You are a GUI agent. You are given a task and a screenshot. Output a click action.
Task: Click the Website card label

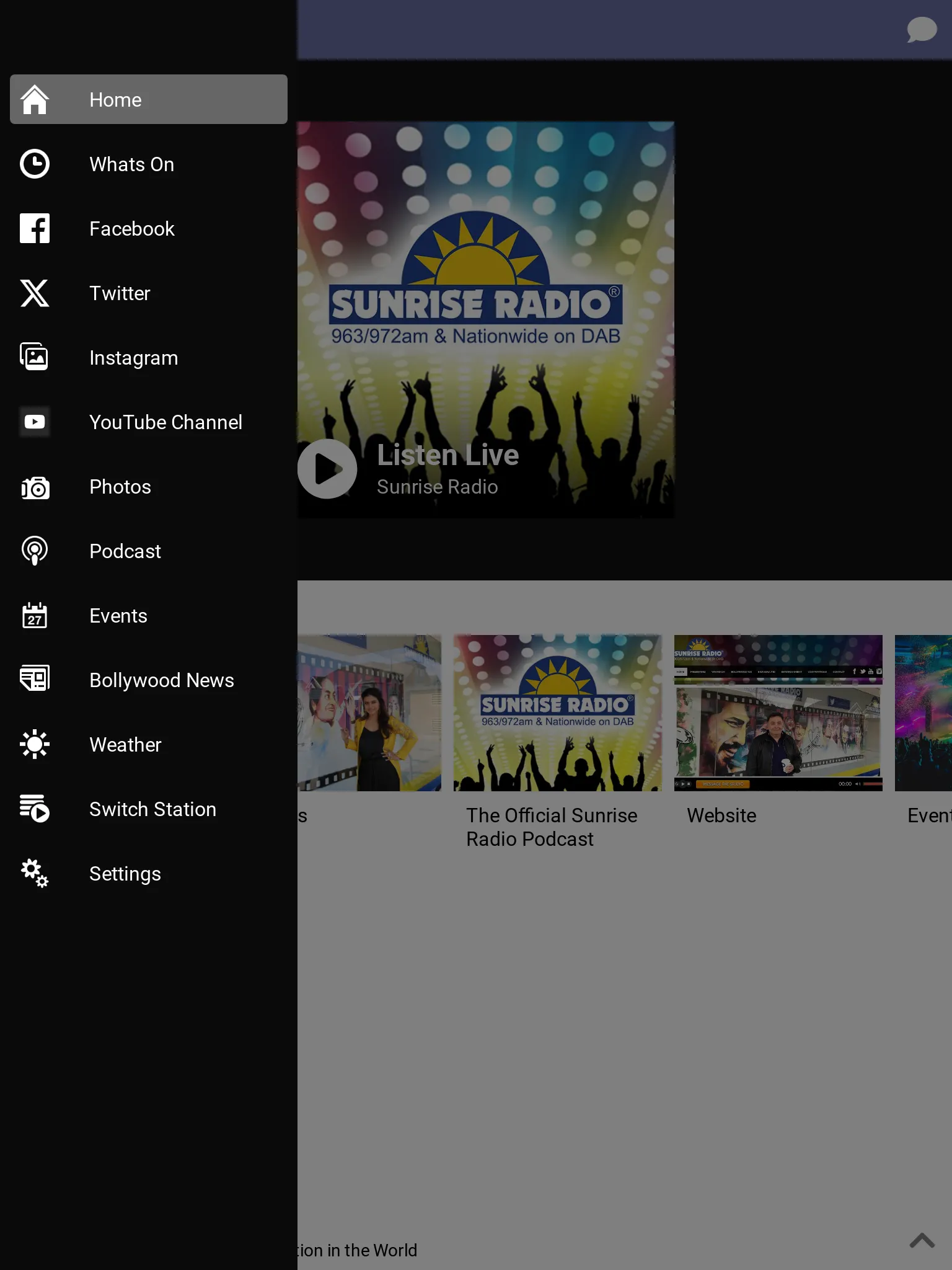point(721,815)
